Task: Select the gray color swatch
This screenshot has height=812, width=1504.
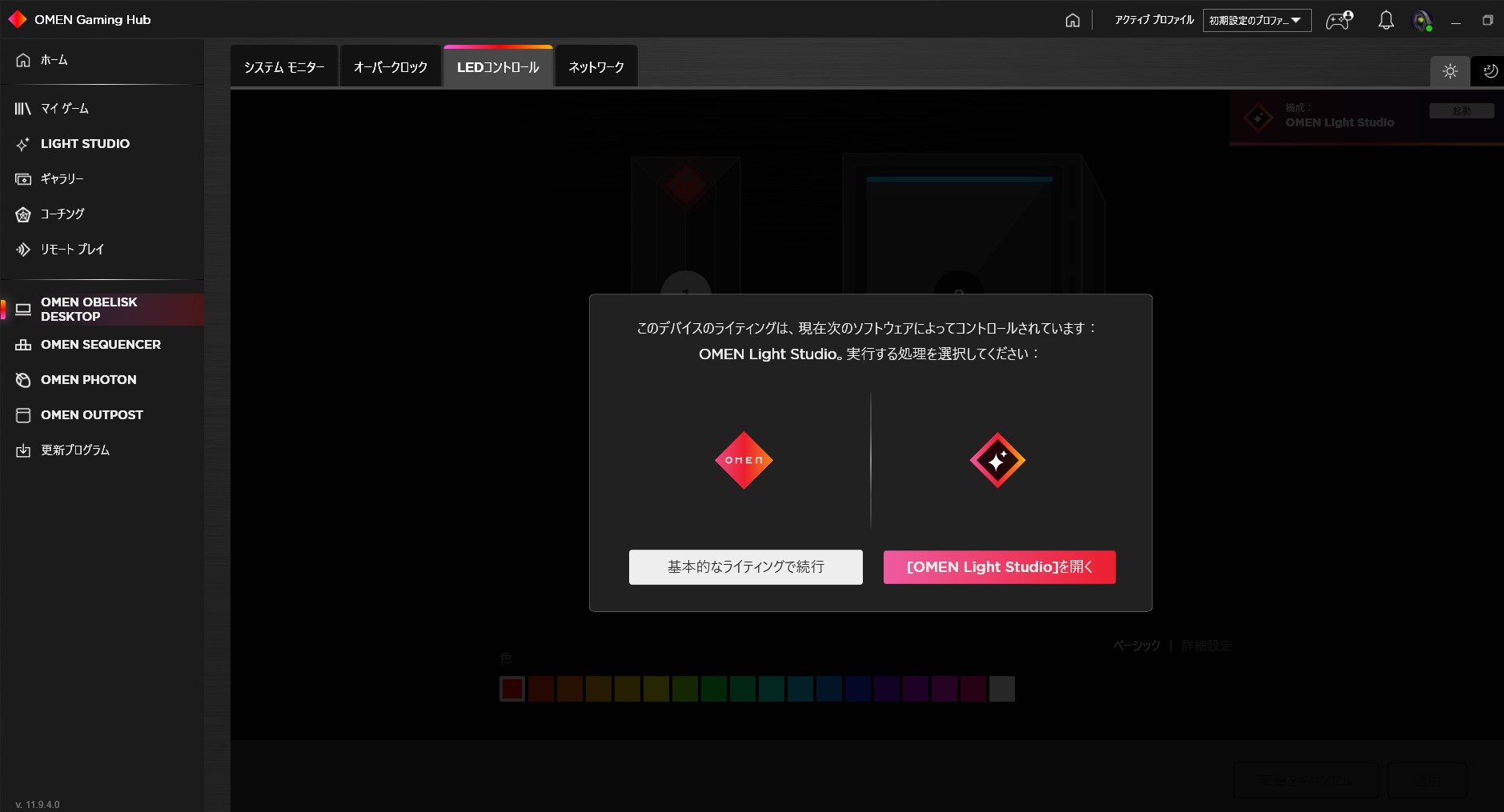Action: pos(1001,689)
